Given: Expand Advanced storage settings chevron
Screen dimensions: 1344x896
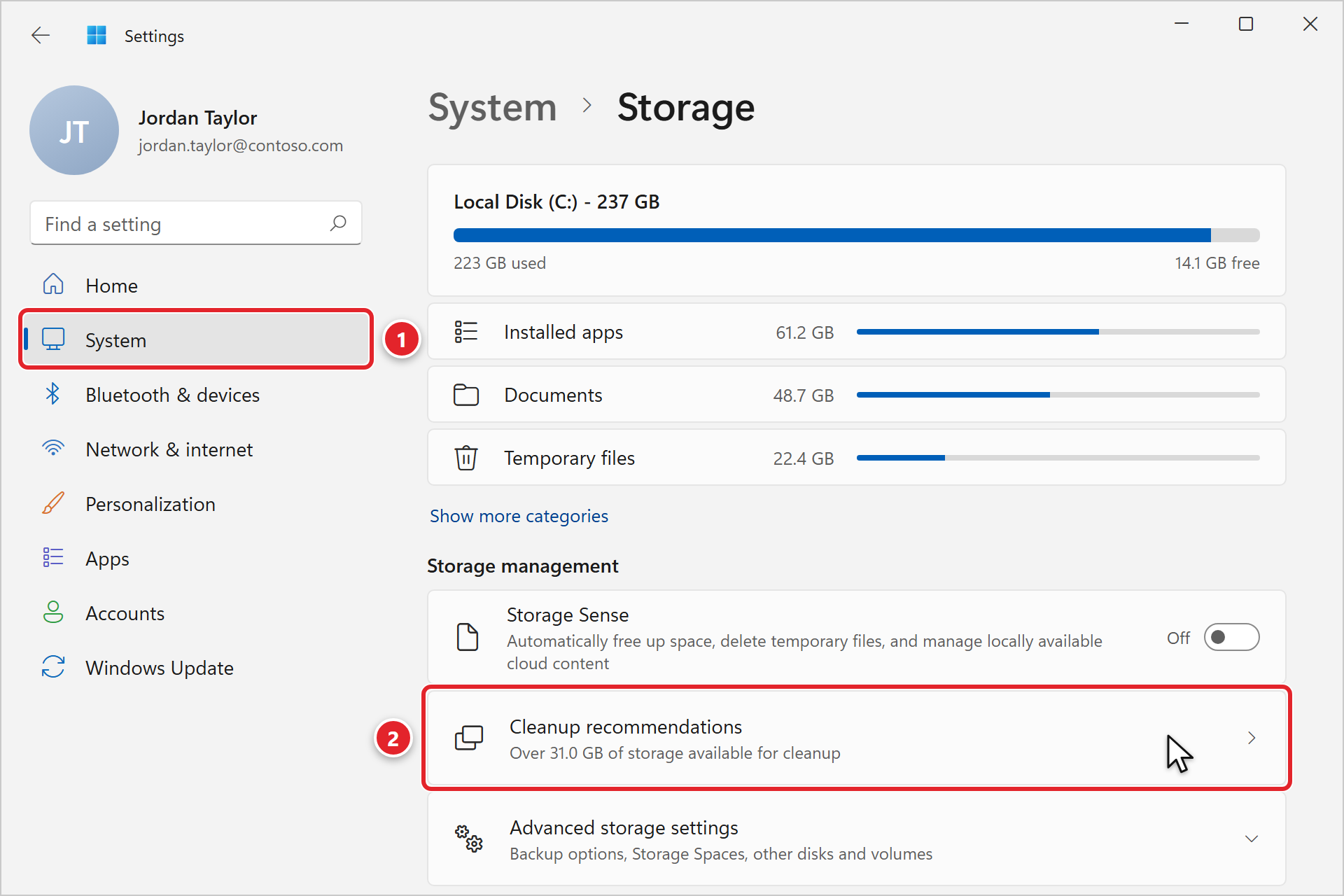Looking at the screenshot, I should click(1252, 839).
